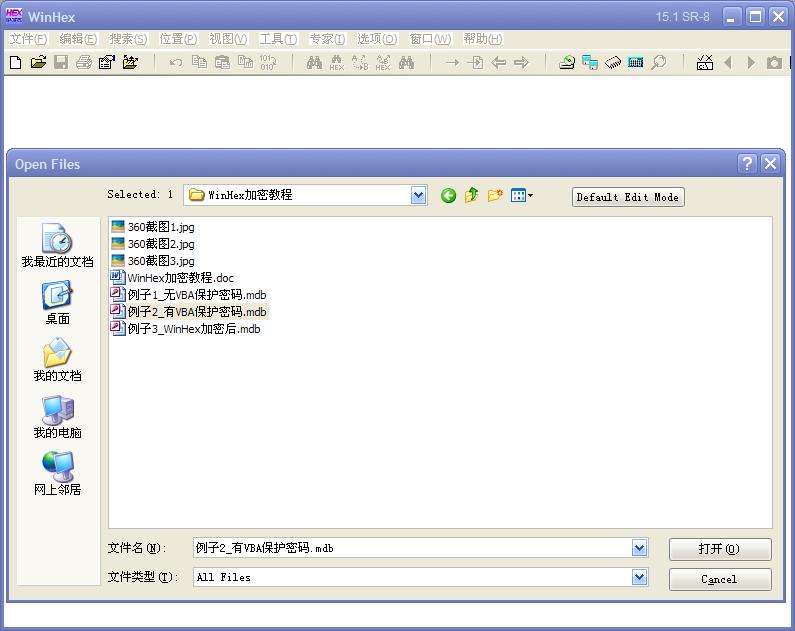
Task: Open the 视图(V) menu
Action: point(228,39)
